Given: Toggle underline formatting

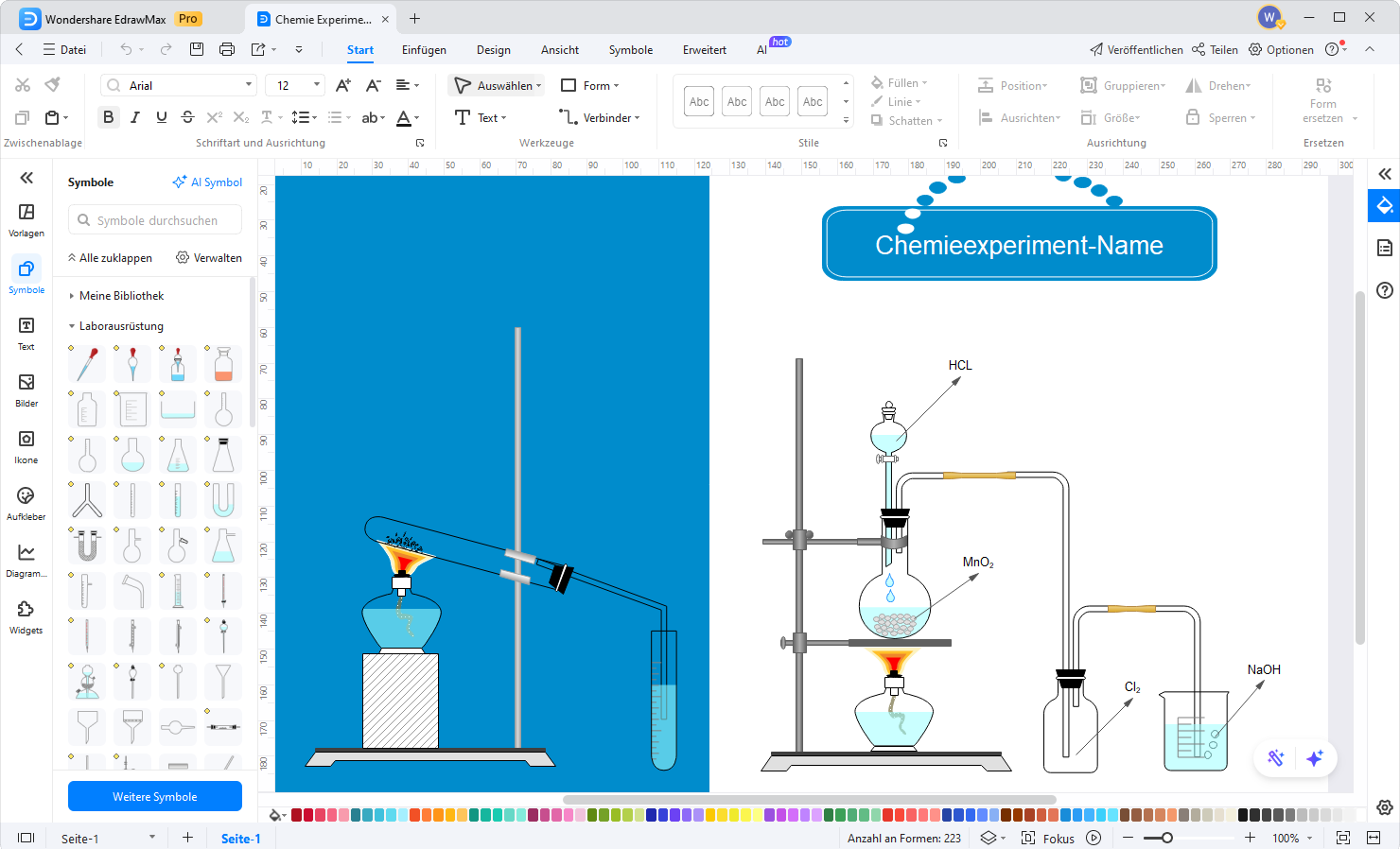Looking at the screenshot, I should [162, 117].
